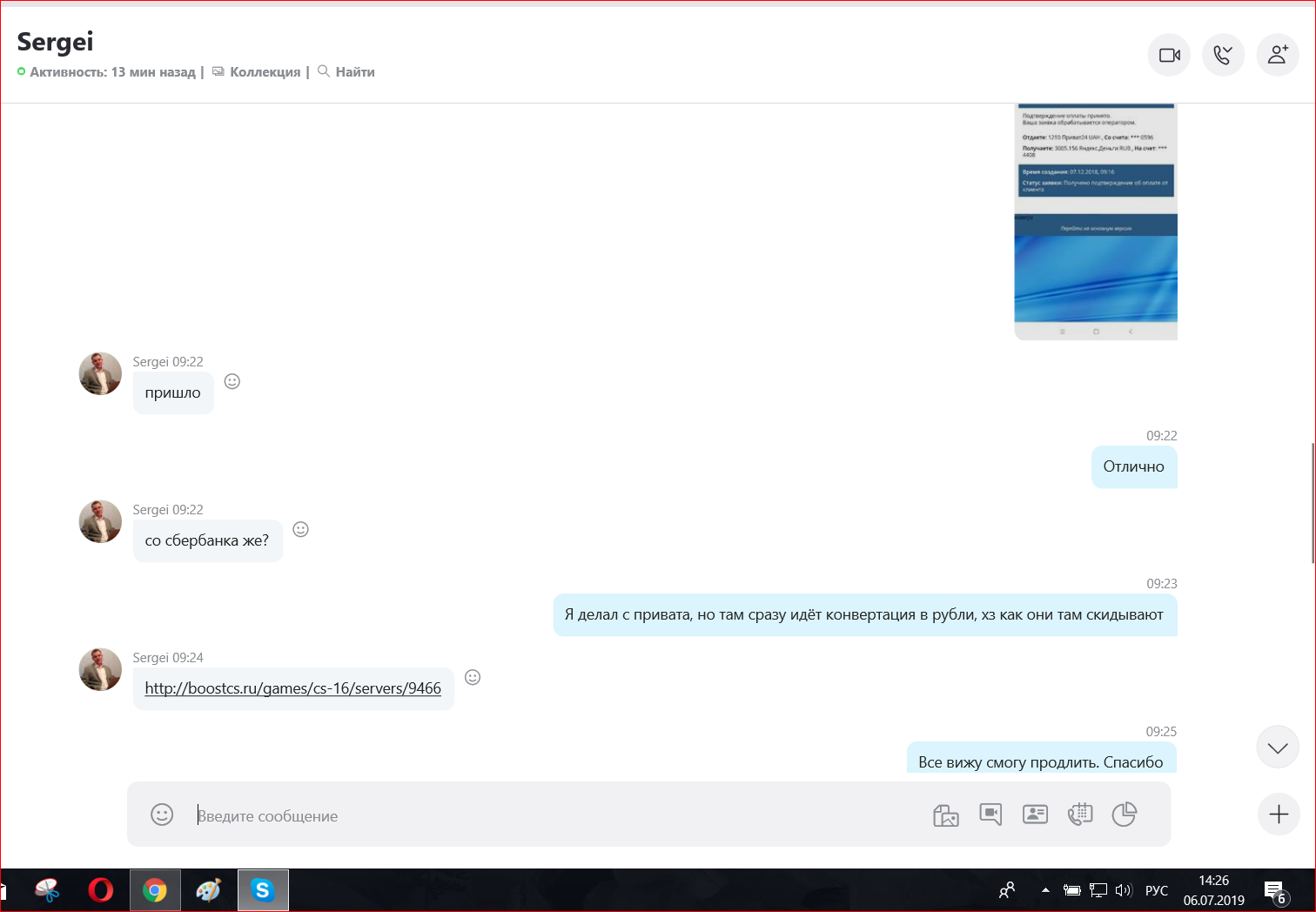Image resolution: width=1316 pixels, height=912 pixels.
Task: Create a poll icon
Action: [x=1125, y=815]
